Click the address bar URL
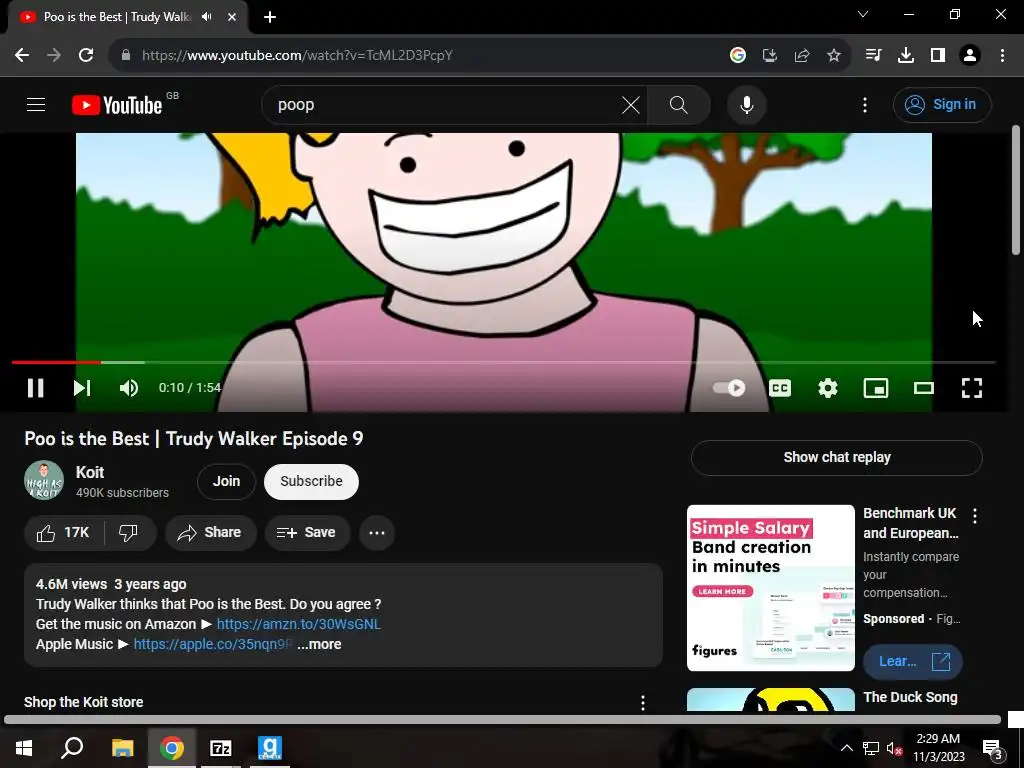1024x768 pixels. 297,56
